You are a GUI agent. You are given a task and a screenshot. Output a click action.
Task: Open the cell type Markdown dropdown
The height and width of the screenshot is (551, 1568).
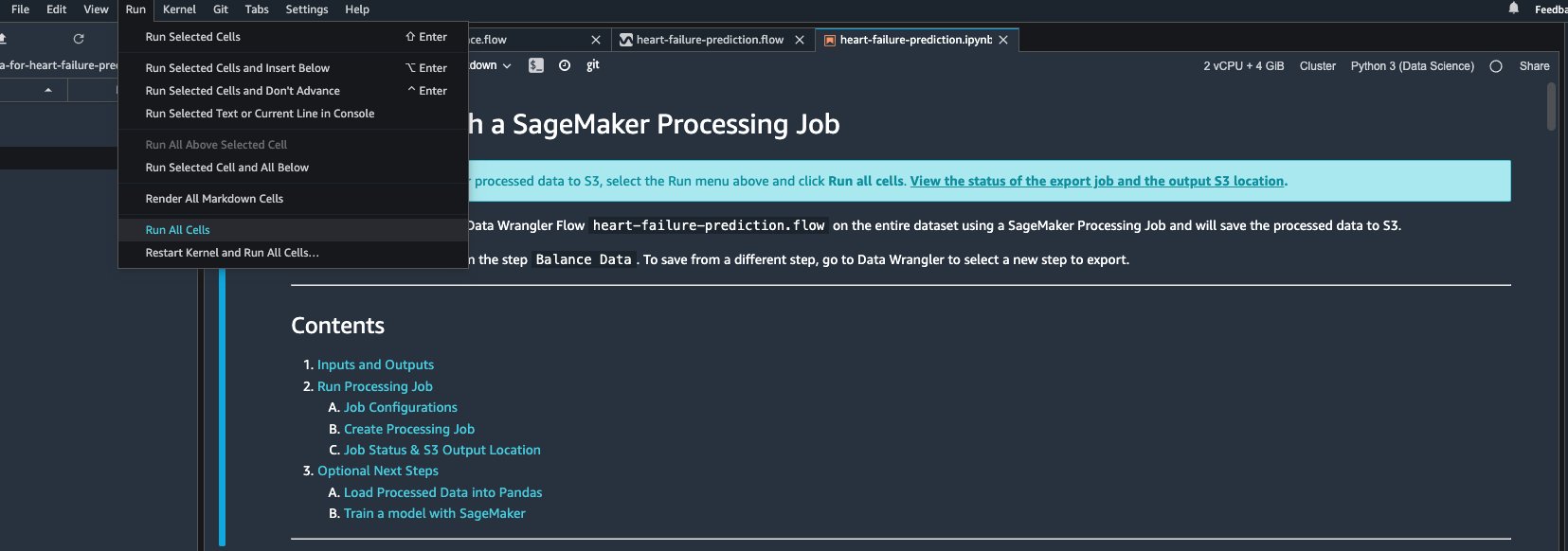(x=491, y=65)
